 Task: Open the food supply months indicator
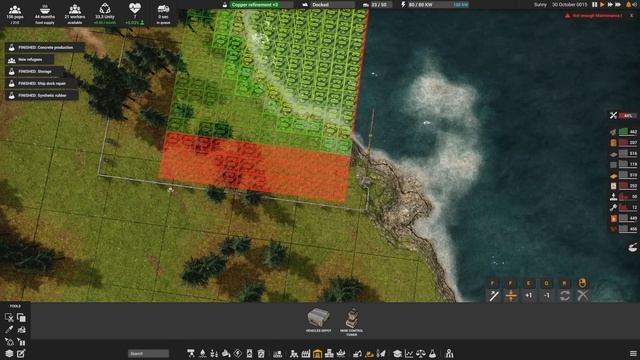tap(45, 13)
